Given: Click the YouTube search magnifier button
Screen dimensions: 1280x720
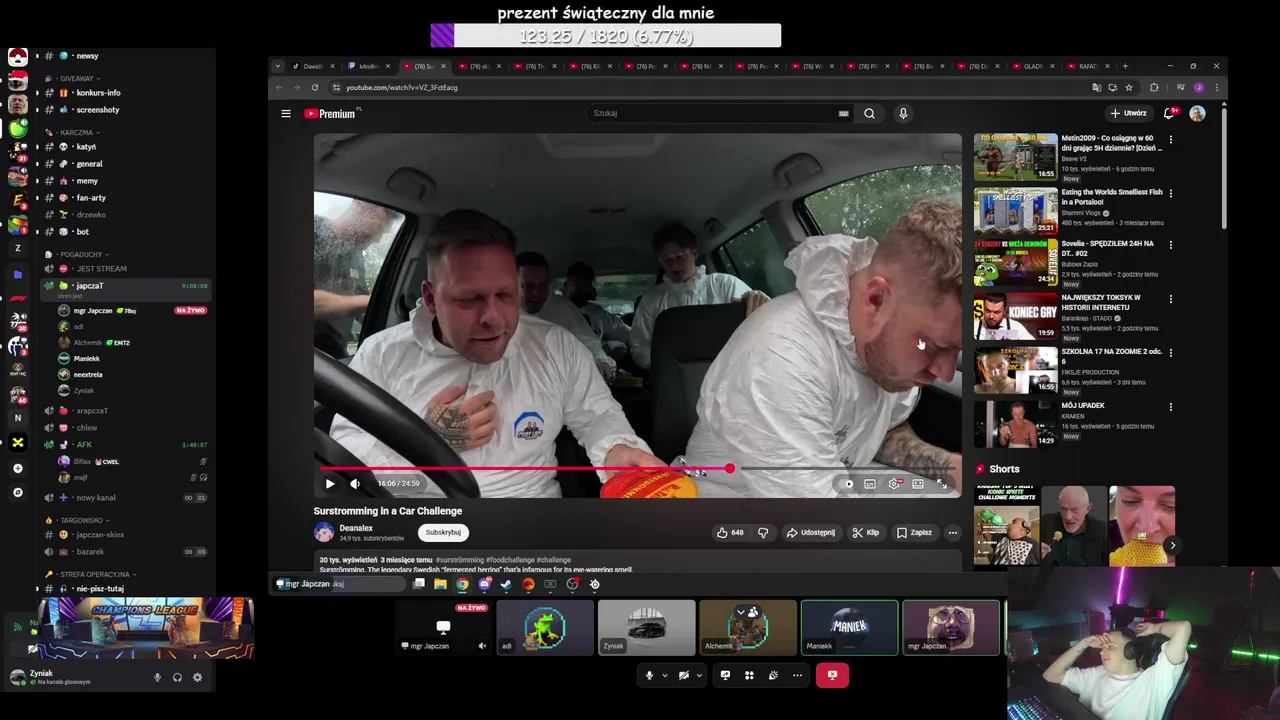Looking at the screenshot, I should (869, 113).
